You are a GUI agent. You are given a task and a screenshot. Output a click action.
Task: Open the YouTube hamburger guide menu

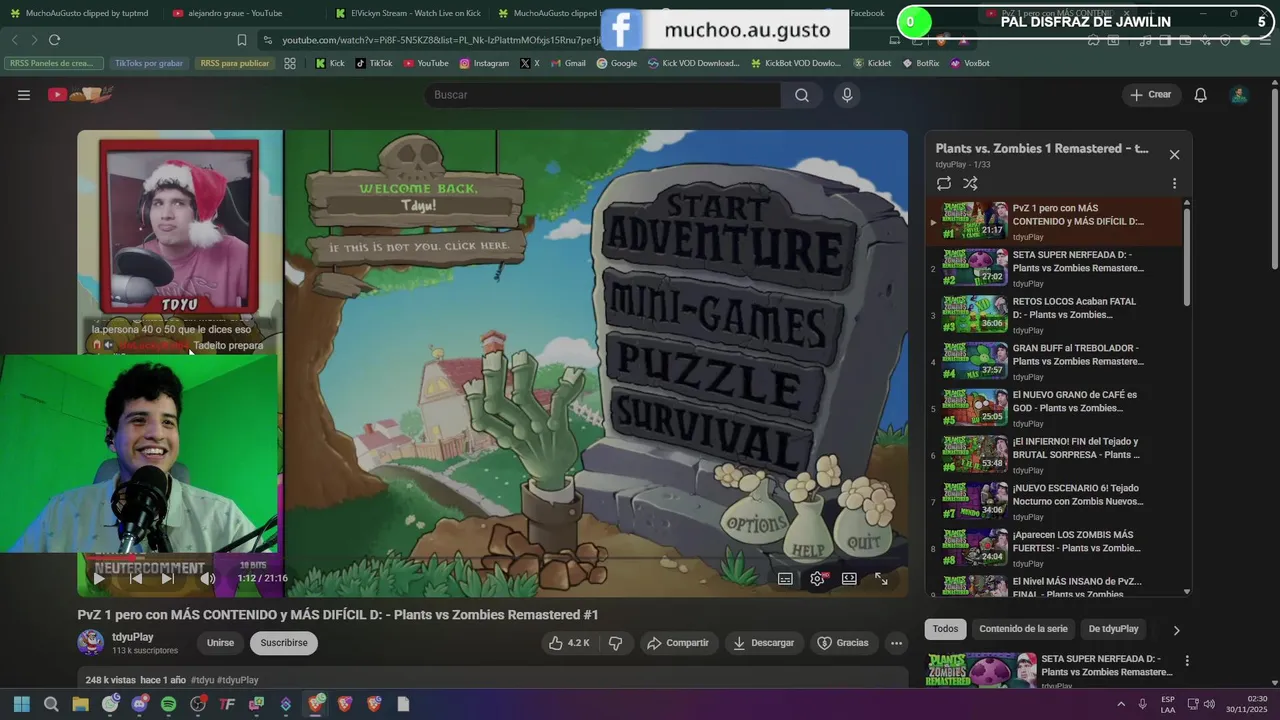pyautogui.click(x=24, y=95)
